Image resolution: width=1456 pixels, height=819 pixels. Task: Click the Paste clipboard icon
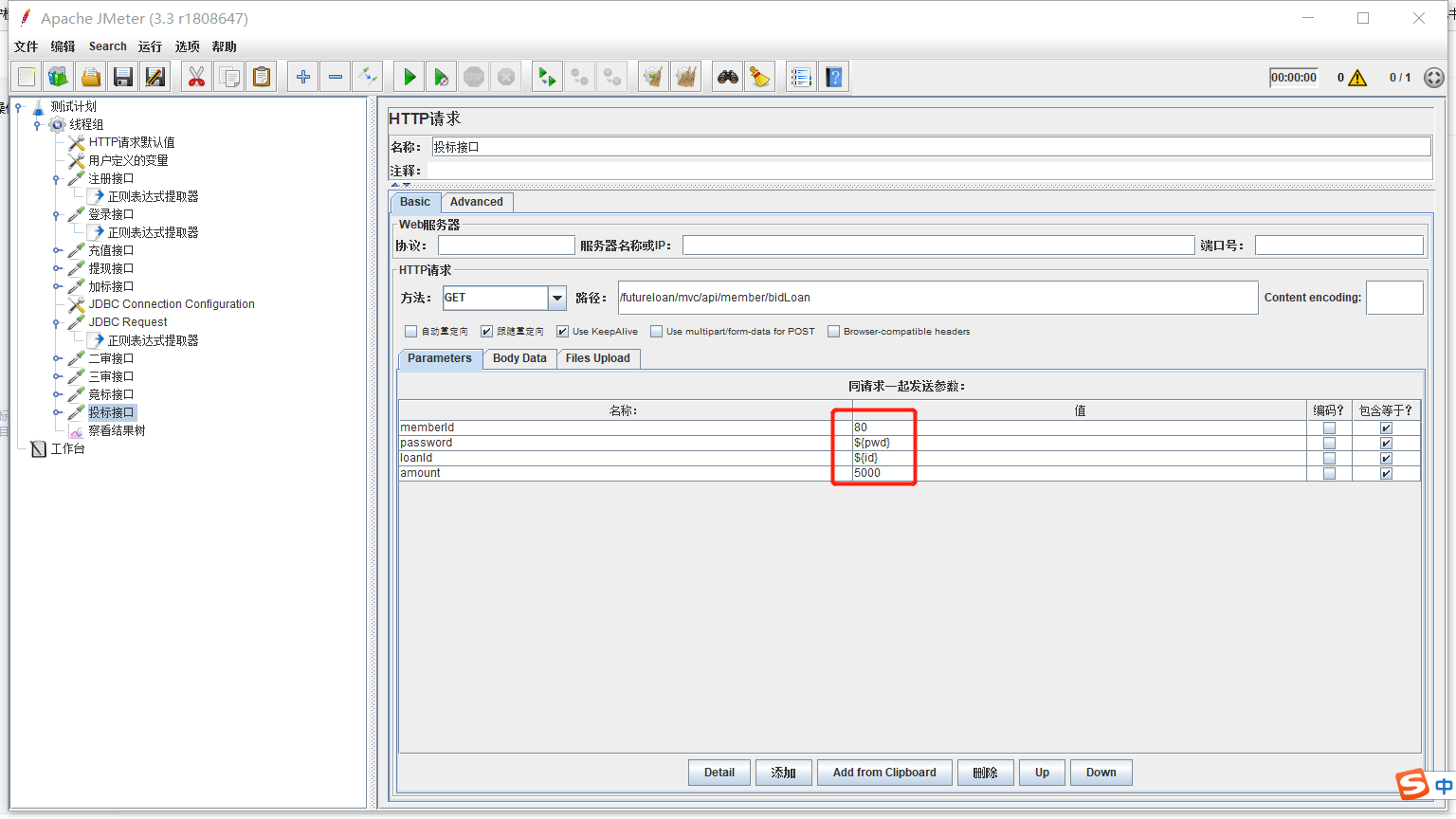(261, 77)
